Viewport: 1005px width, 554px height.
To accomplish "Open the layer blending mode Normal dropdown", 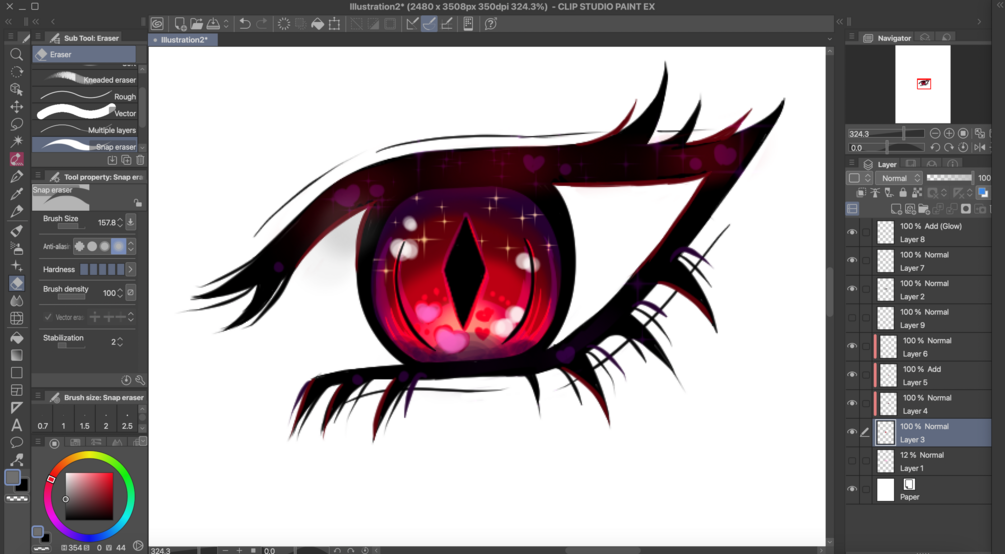I will coord(901,178).
